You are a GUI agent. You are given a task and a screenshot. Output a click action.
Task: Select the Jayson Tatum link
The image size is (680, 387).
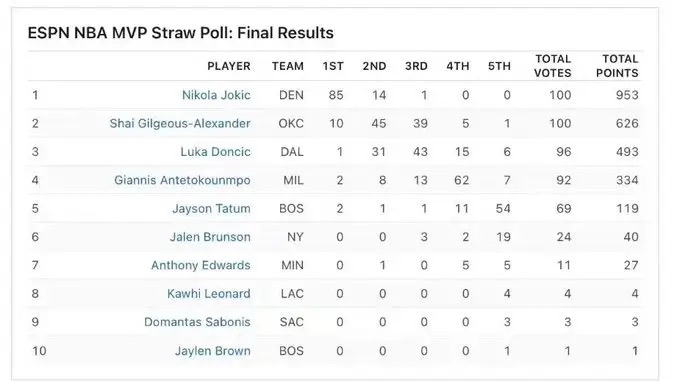pyautogui.click(x=211, y=209)
